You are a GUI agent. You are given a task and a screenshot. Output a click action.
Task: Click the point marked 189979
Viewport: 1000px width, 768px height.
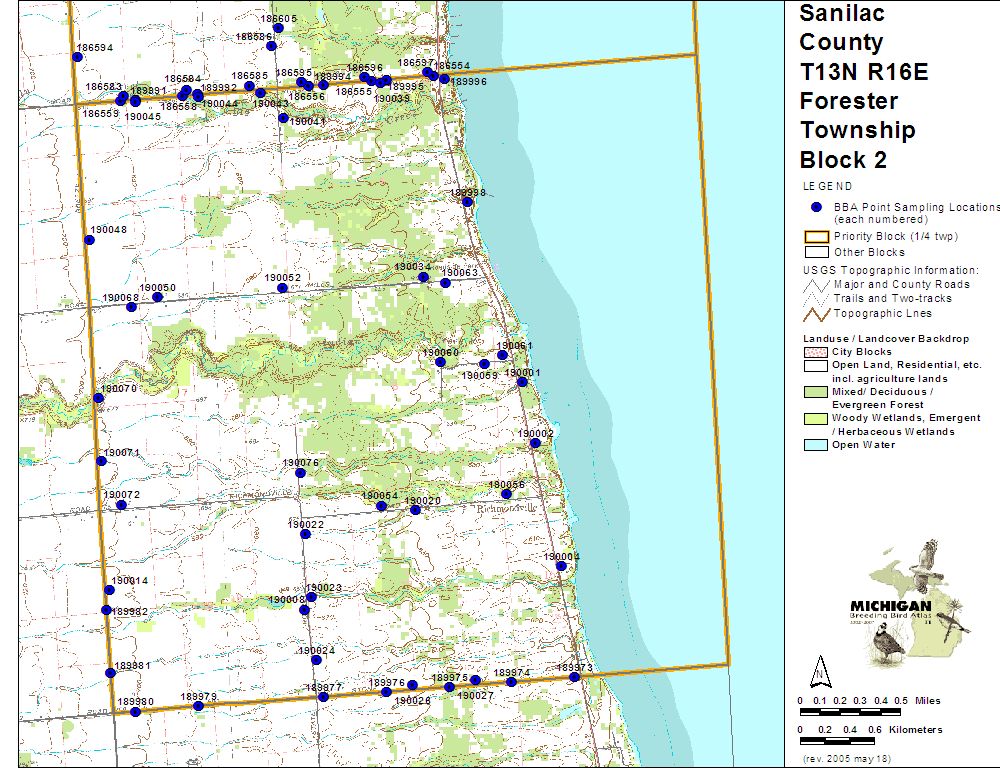198,706
